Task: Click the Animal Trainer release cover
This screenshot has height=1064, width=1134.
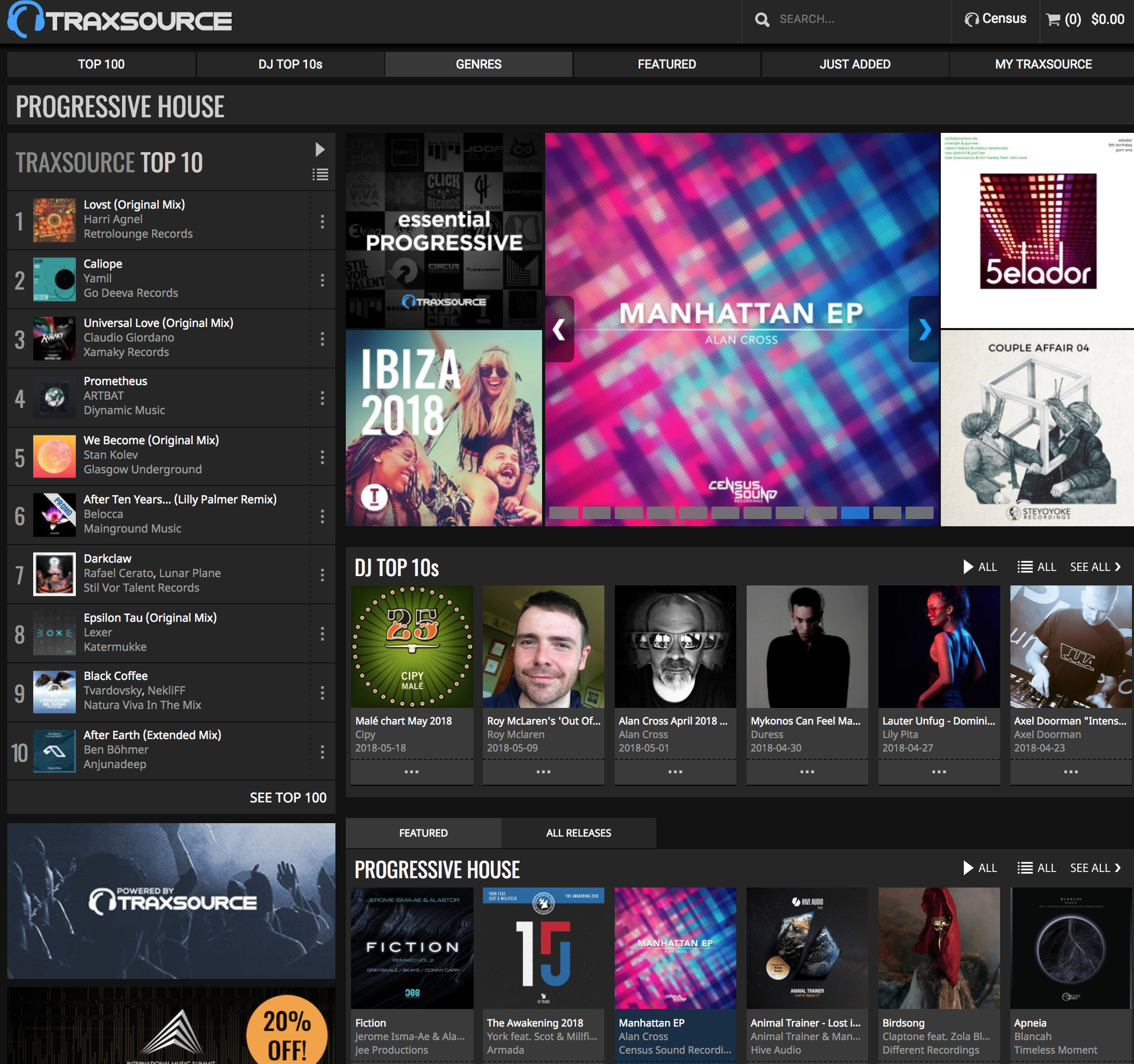Action: [x=807, y=948]
